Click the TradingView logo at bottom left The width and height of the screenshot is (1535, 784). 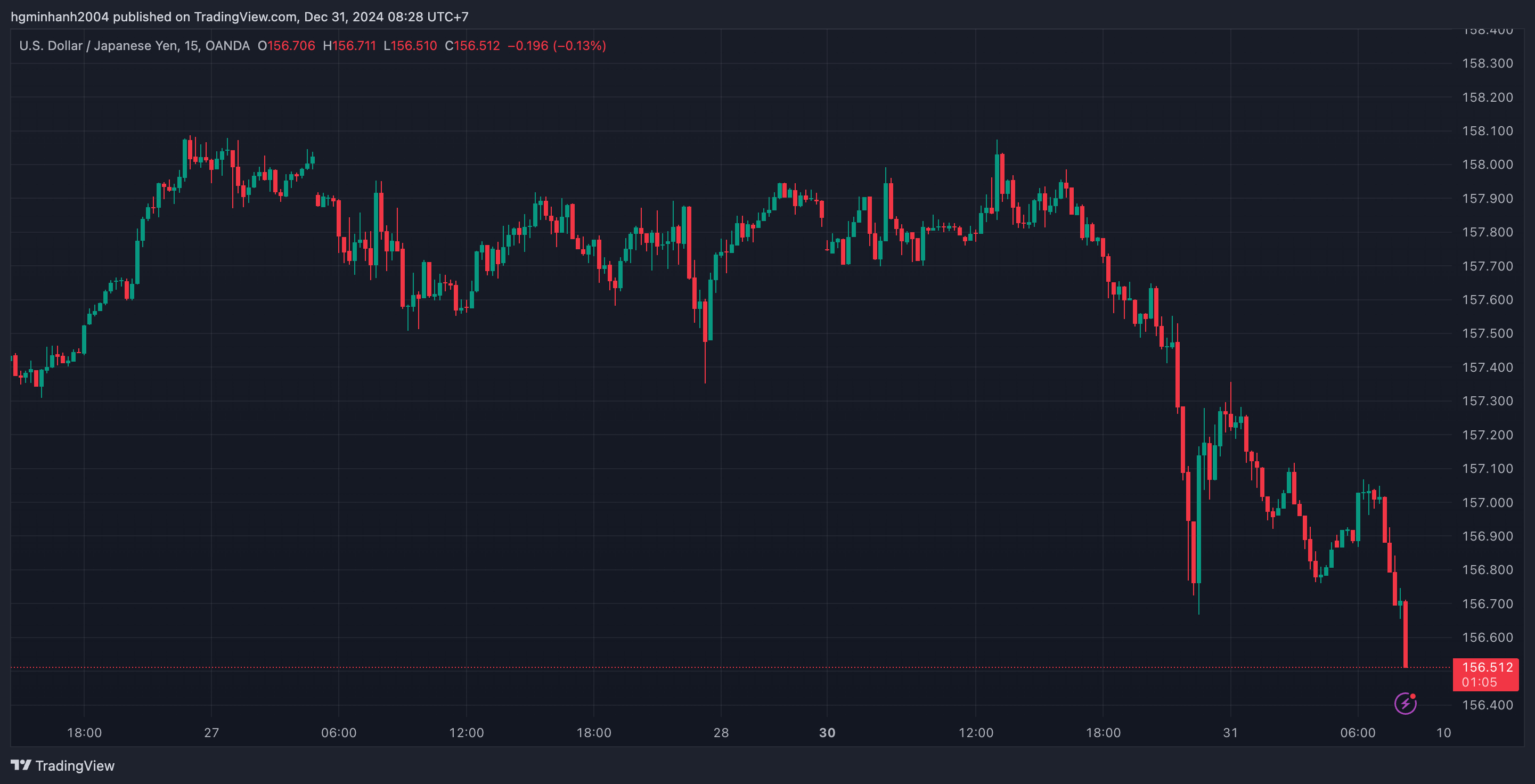coord(62,765)
